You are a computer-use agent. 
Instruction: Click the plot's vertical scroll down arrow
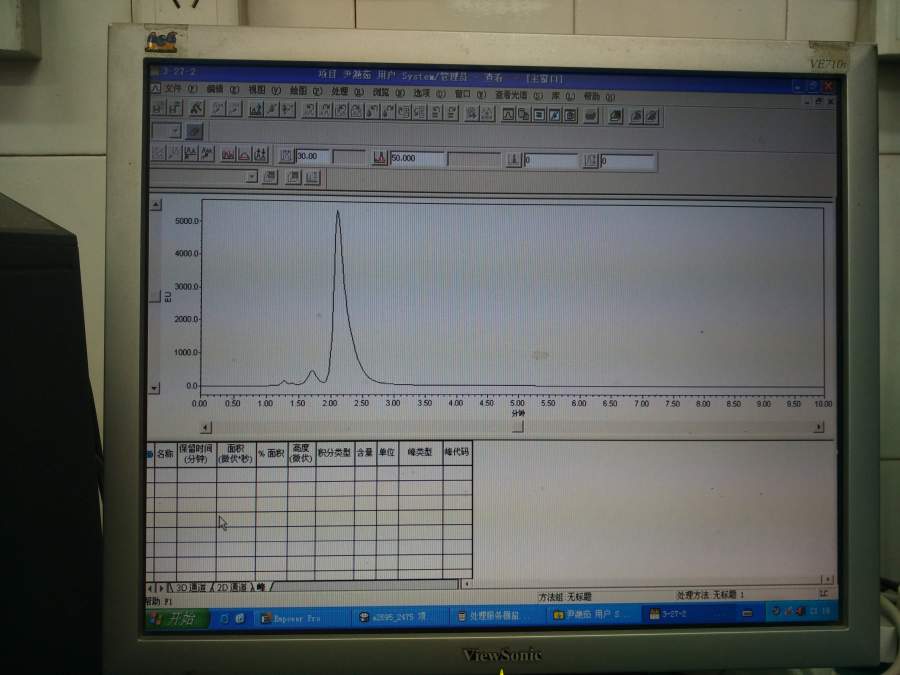pos(154,388)
